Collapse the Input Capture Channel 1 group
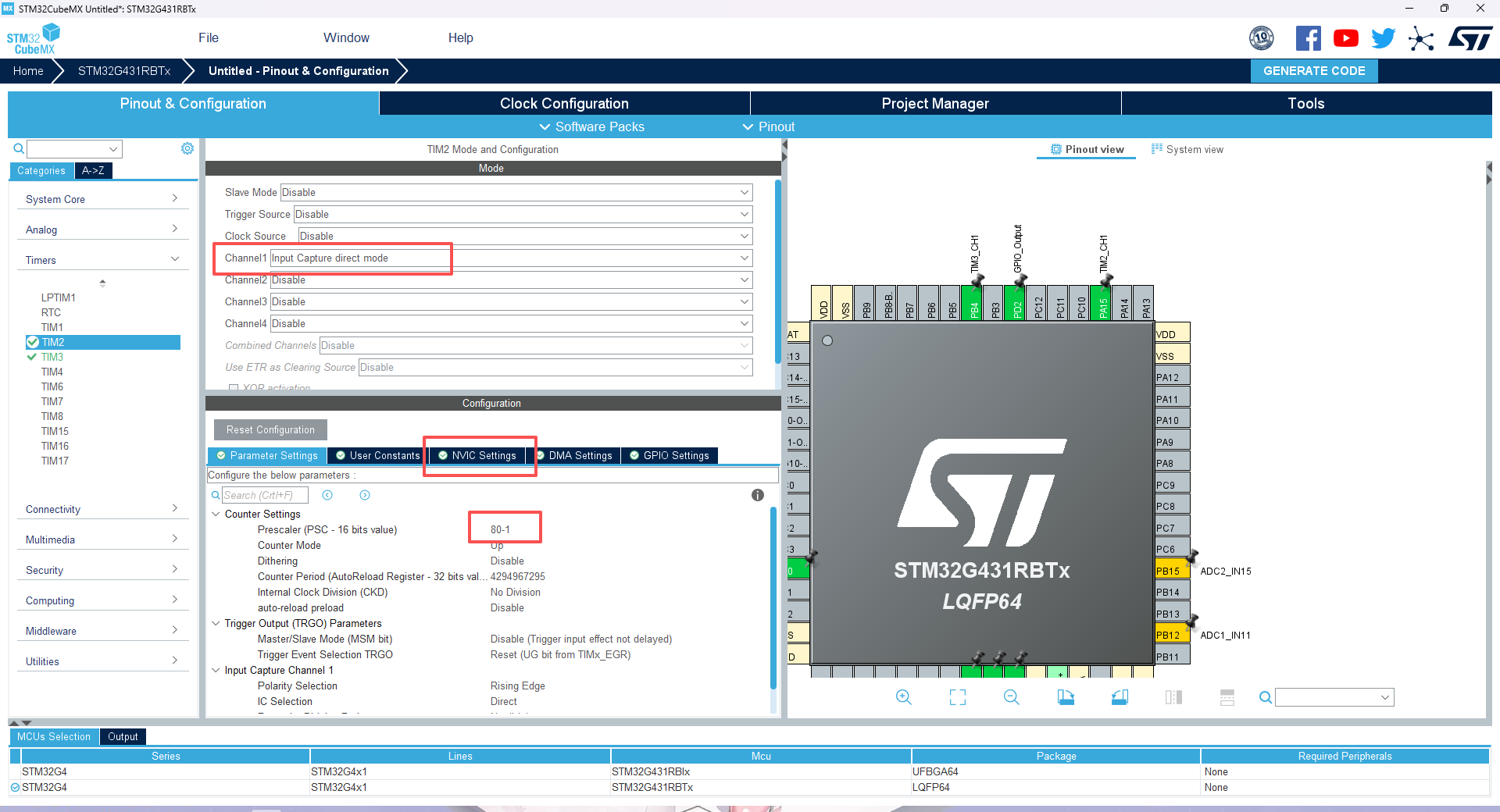 [x=216, y=670]
